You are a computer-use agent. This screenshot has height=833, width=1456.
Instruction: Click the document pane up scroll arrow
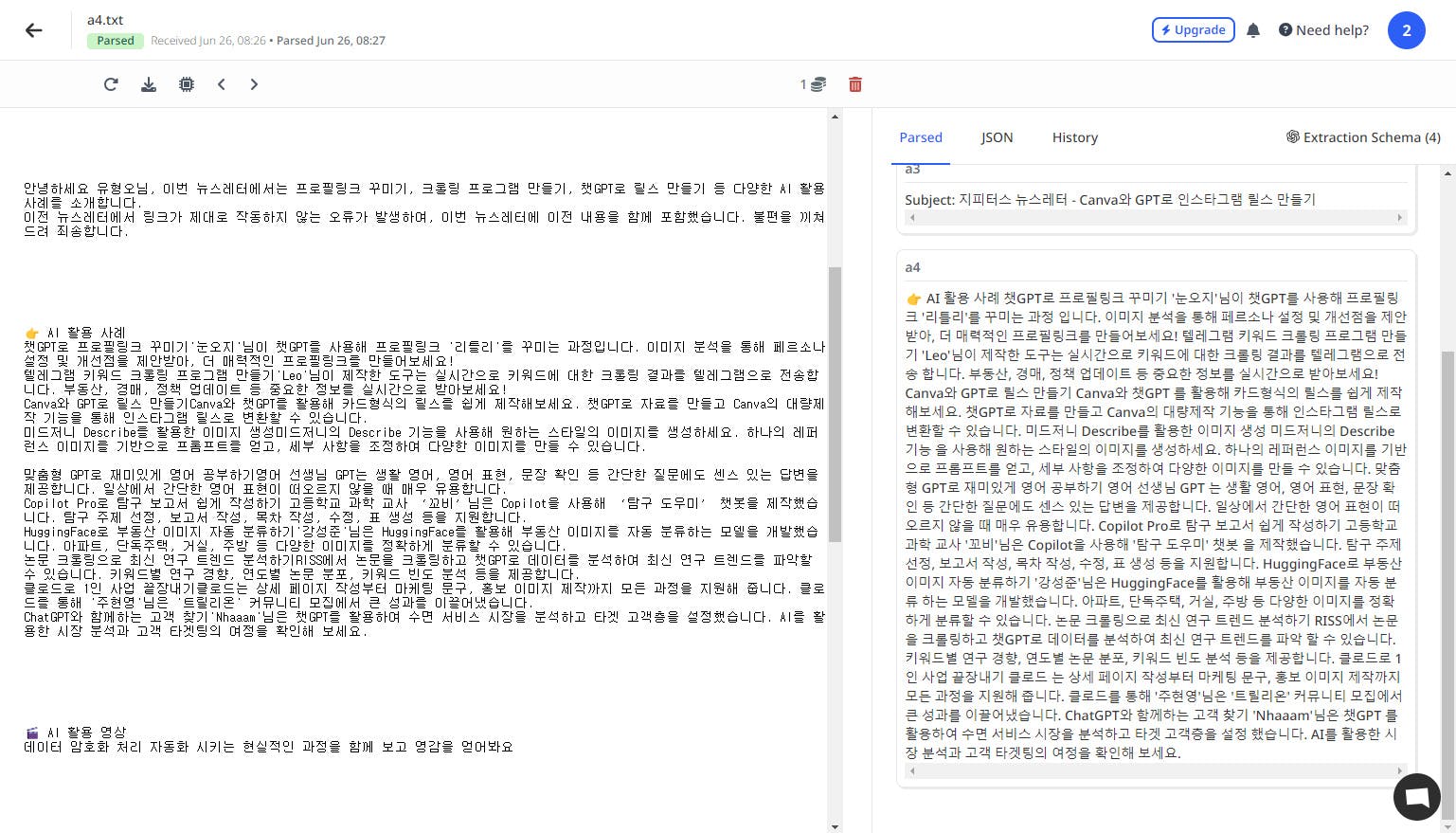835,117
